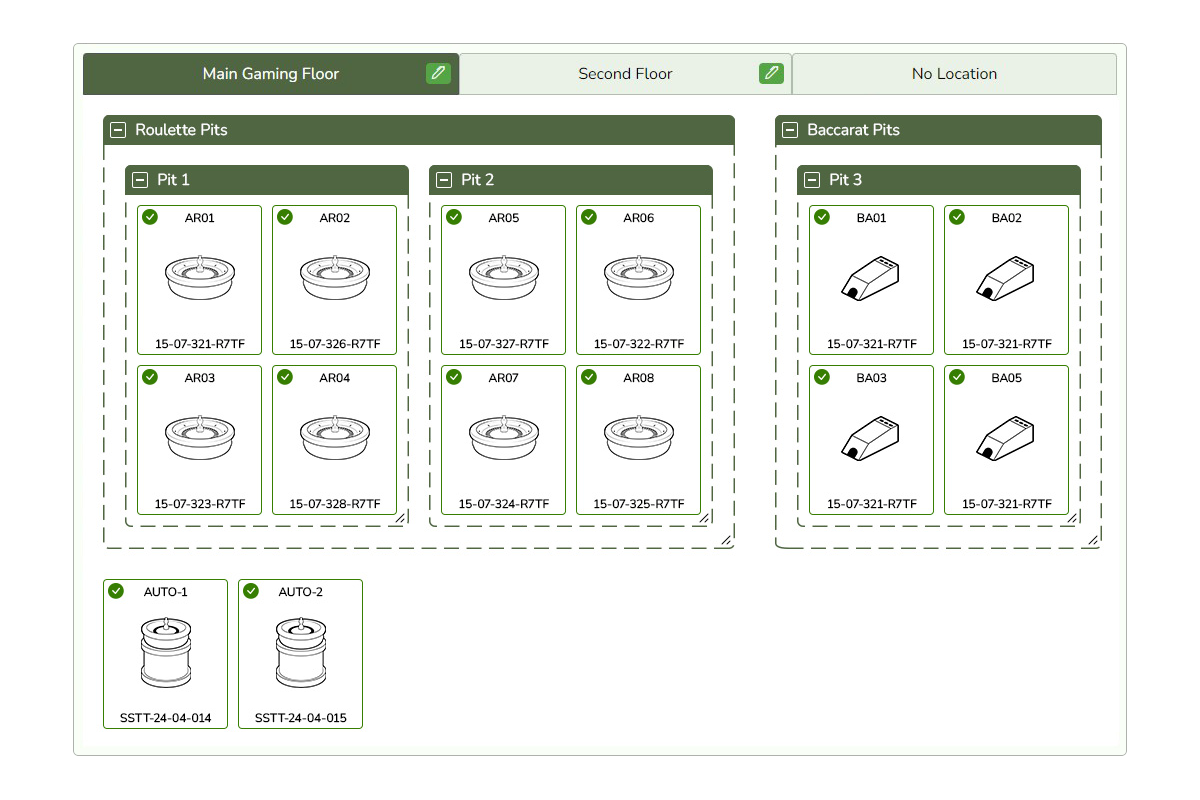
Task: Toggle the AR04 status checkmark
Action: pos(285,377)
